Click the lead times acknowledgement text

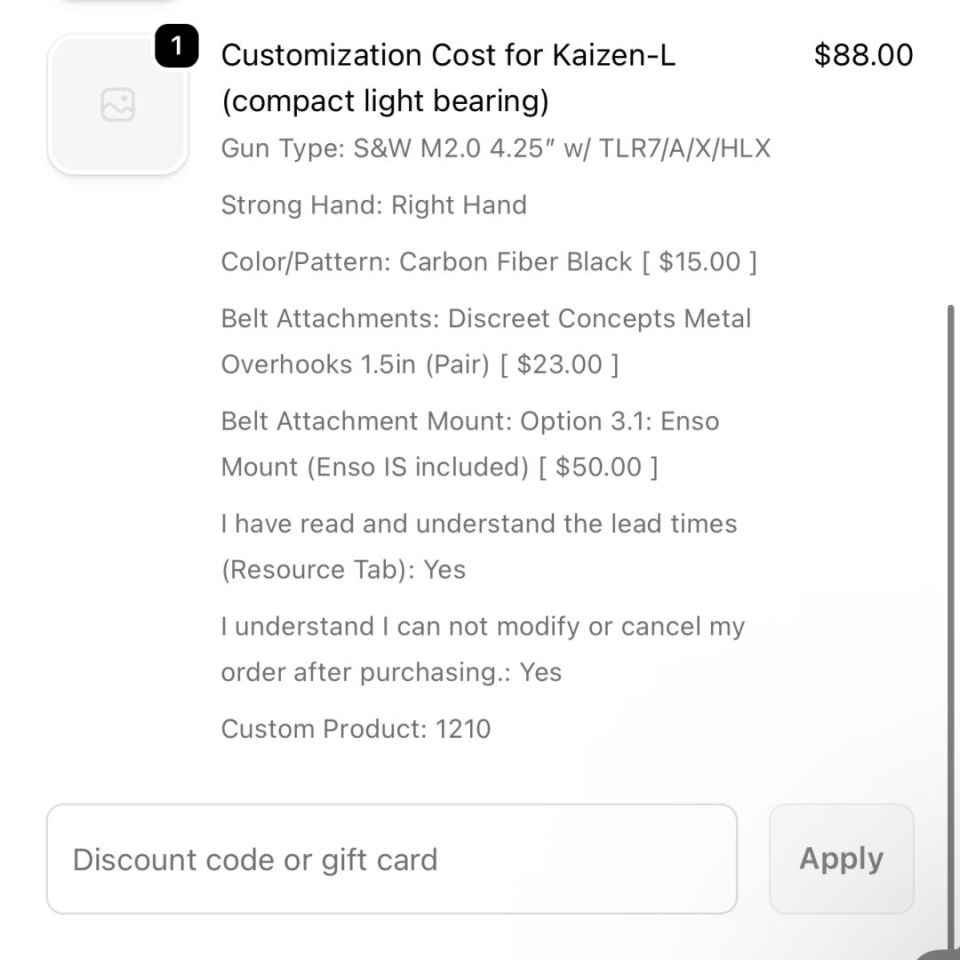[x=478, y=524]
